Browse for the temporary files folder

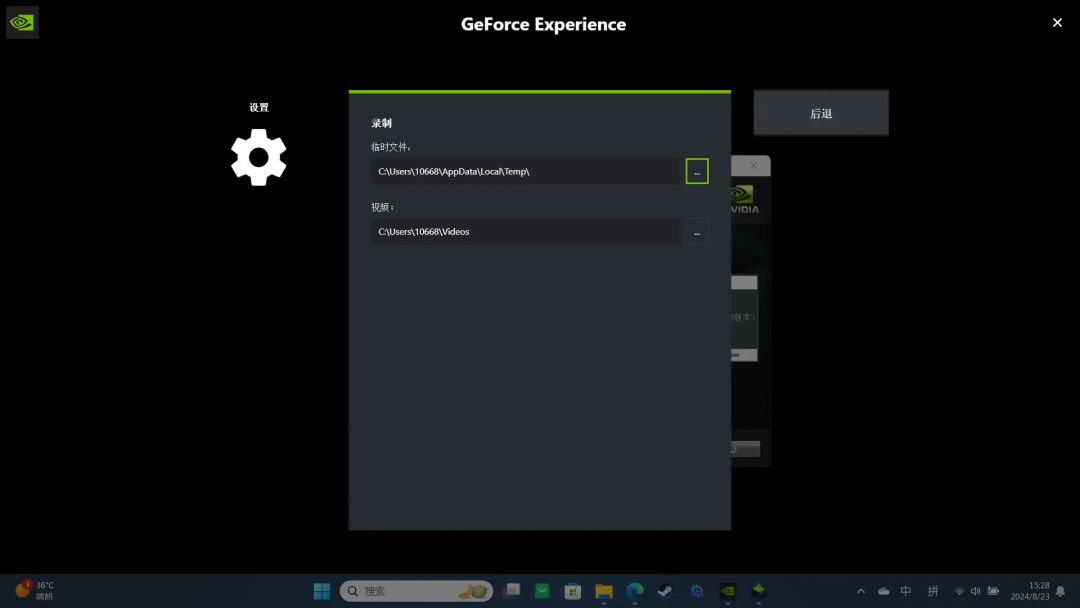[697, 171]
